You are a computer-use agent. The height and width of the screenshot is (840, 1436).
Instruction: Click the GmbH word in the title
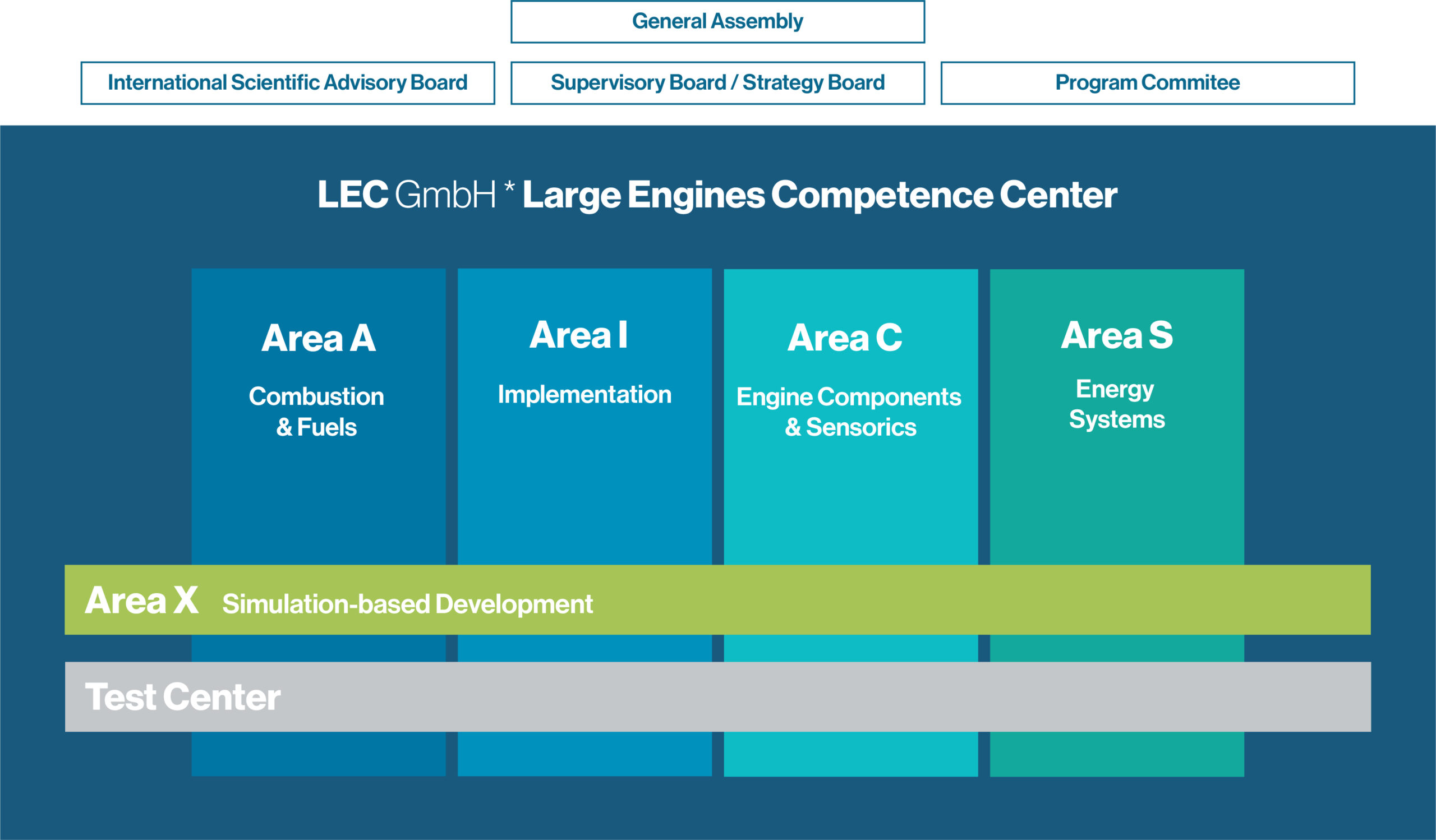pos(445,195)
